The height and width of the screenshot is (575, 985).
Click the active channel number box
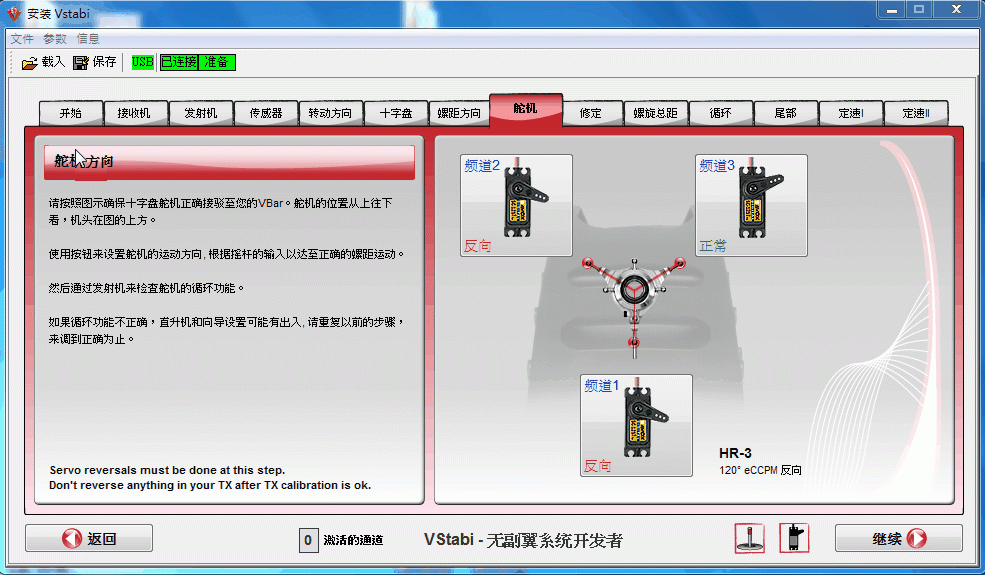coord(309,540)
